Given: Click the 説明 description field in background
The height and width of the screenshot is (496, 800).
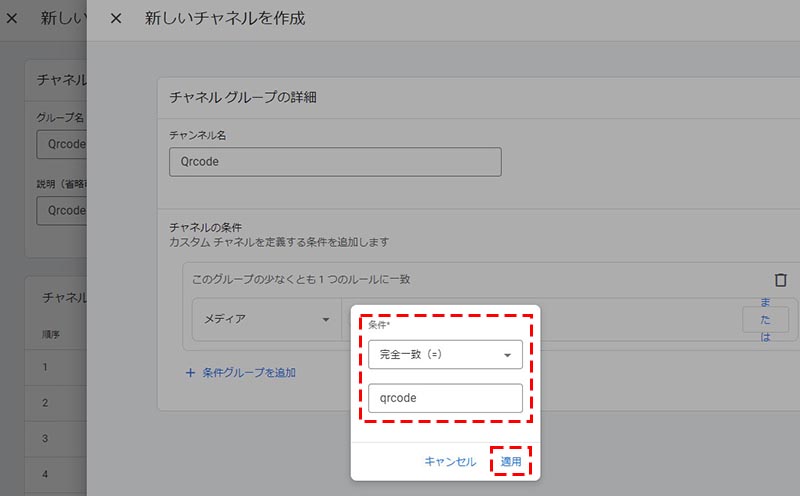Looking at the screenshot, I should click(x=62, y=211).
